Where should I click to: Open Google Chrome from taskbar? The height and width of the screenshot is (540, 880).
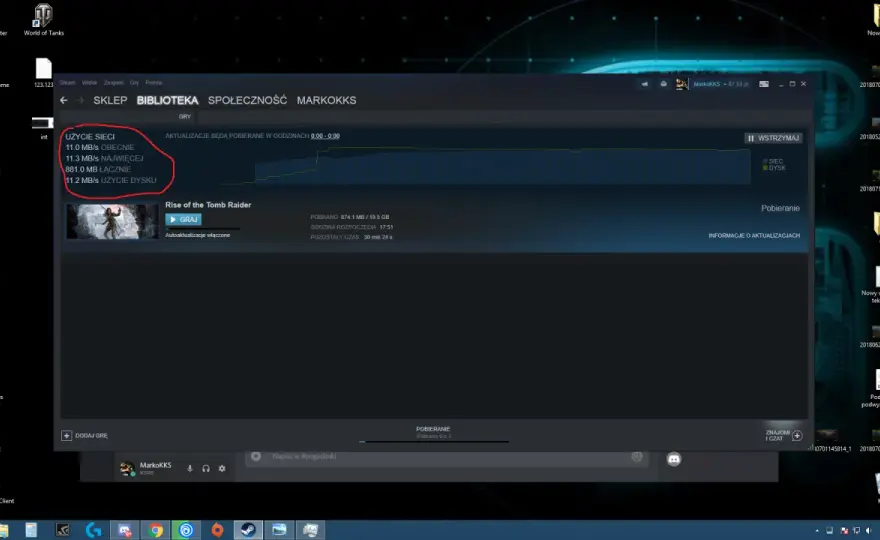155,529
